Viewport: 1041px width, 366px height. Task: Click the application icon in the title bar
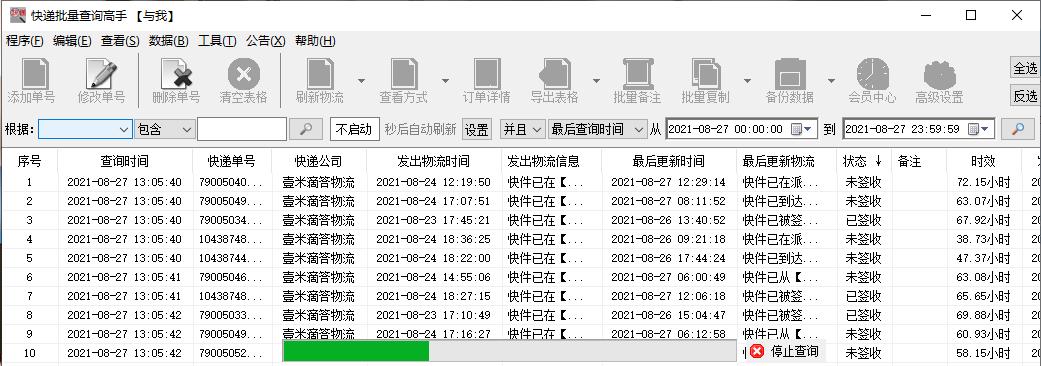click(x=17, y=15)
